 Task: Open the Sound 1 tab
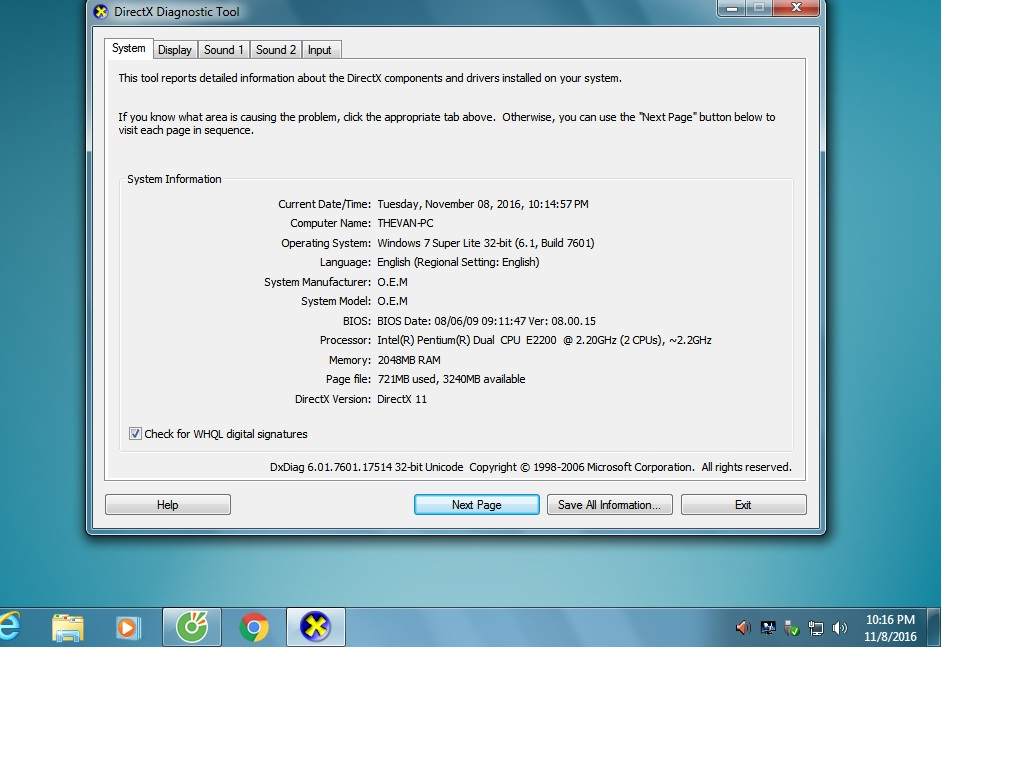[223, 50]
